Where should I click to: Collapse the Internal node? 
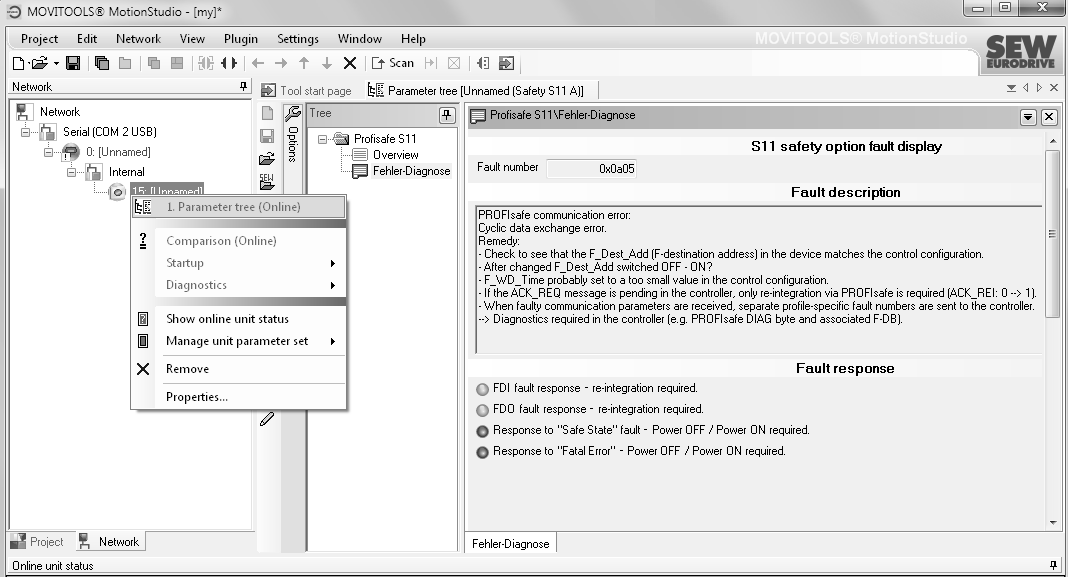[71, 172]
